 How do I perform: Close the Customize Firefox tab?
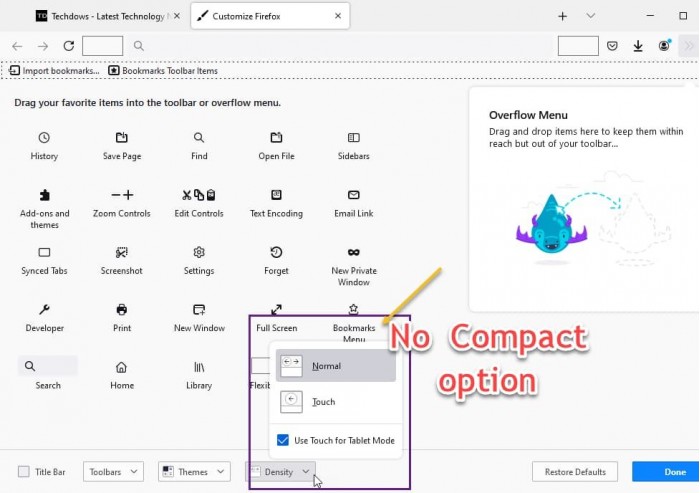point(338,16)
